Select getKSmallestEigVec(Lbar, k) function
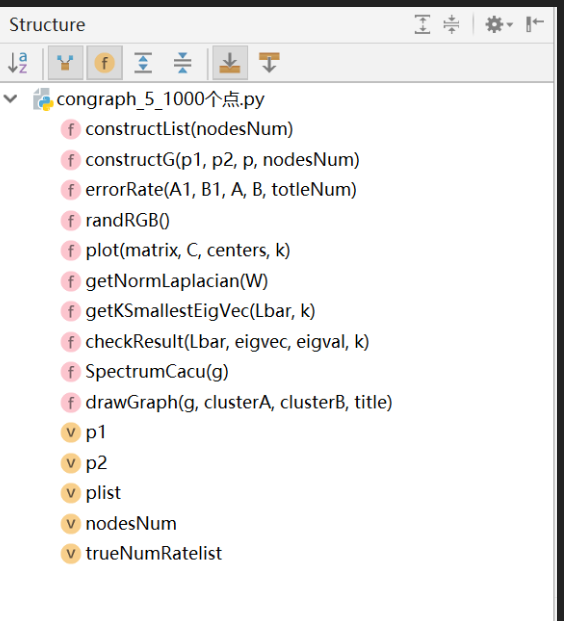564x621 pixels. (200, 311)
